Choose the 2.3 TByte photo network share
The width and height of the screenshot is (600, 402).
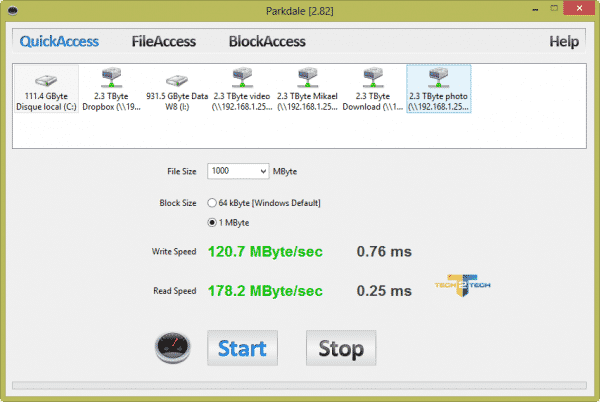point(439,89)
